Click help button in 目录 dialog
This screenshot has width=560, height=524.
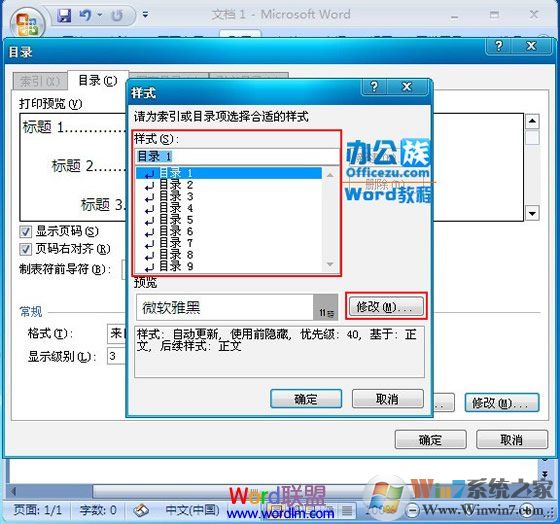pos(499,46)
